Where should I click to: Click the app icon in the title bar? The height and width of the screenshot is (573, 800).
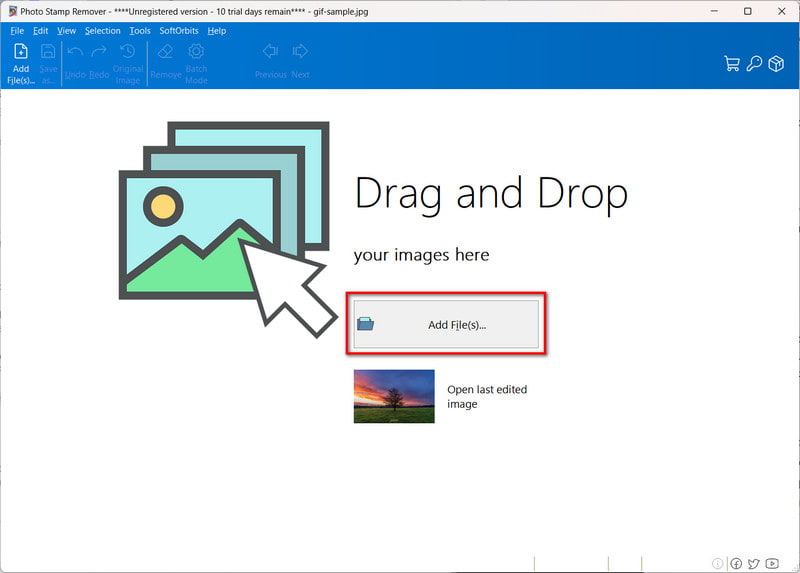tap(12, 11)
